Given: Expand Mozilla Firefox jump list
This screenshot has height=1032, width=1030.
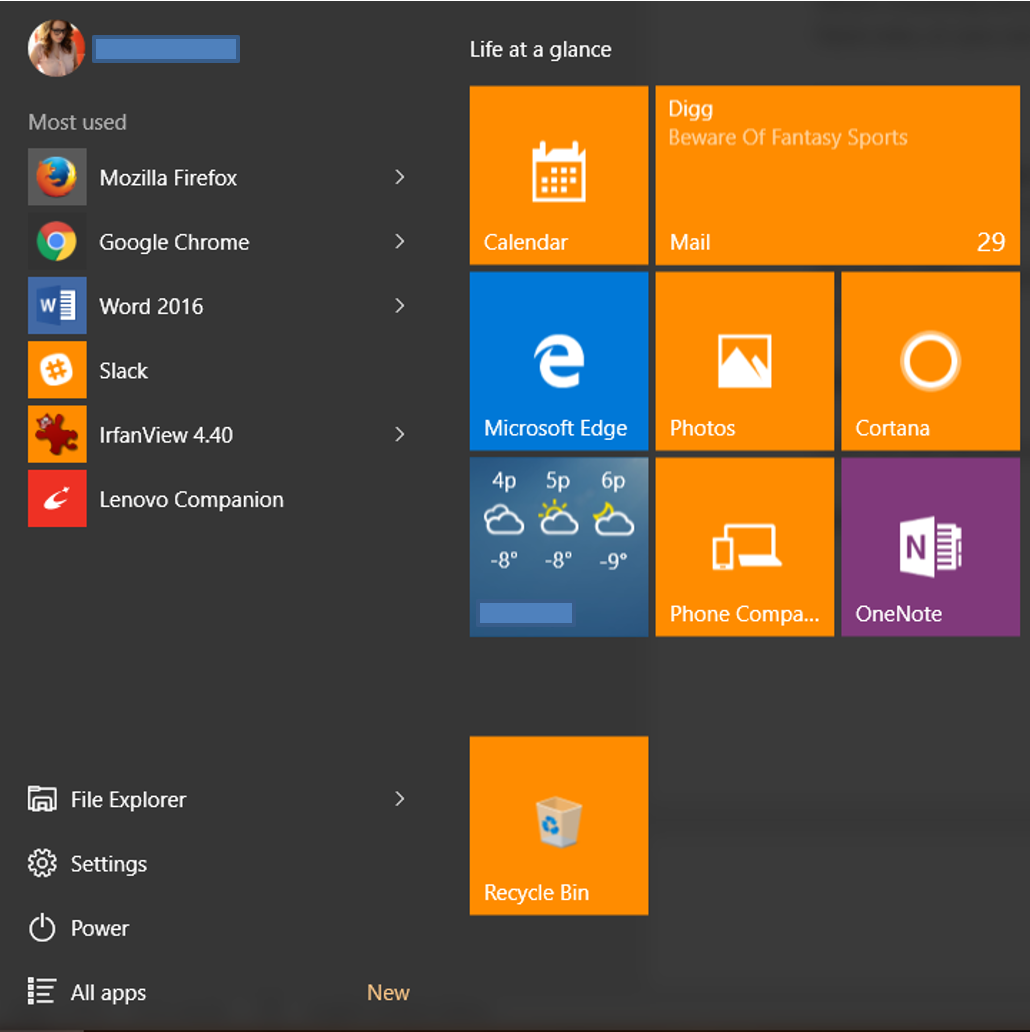Looking at the screenshot, I should click(x=400, y=177).
